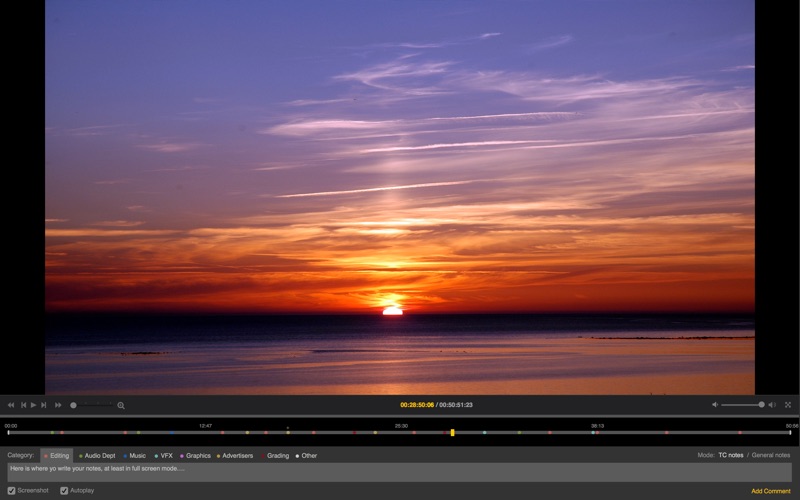800x500 pixels.
Task: Click the magnifier zoom icon
Action: tap(121, 406)
